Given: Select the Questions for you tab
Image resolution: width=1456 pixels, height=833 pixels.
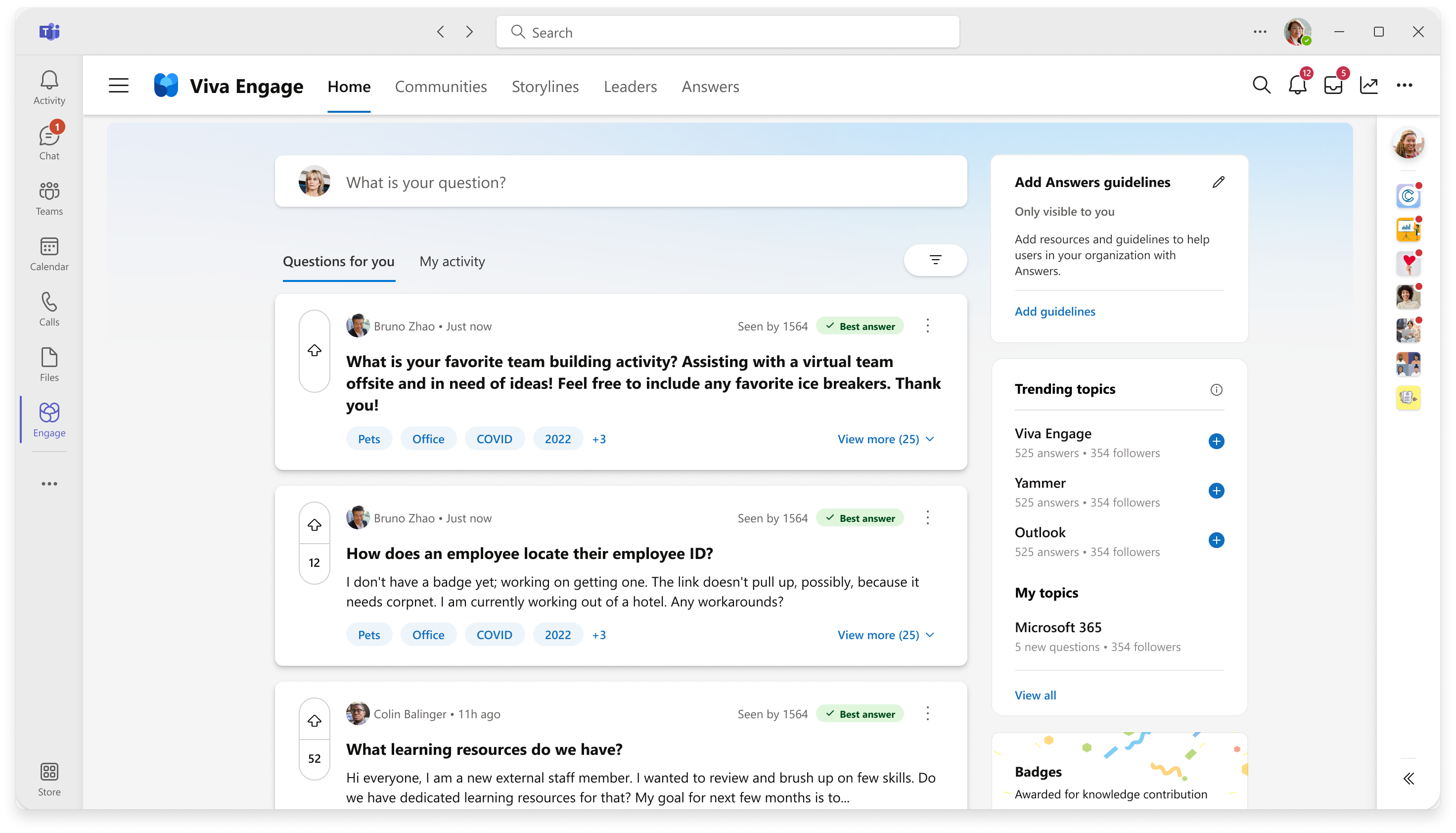Looking at the screenshot, I should coord(339,262).
